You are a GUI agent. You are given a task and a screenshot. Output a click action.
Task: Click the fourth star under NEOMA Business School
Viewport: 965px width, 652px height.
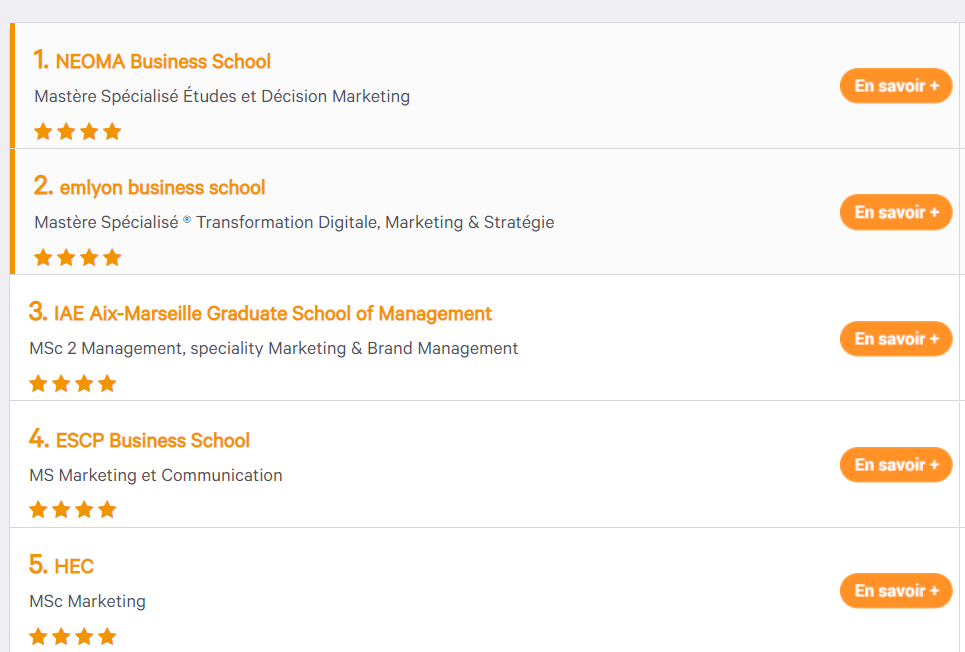pos(112,131)
